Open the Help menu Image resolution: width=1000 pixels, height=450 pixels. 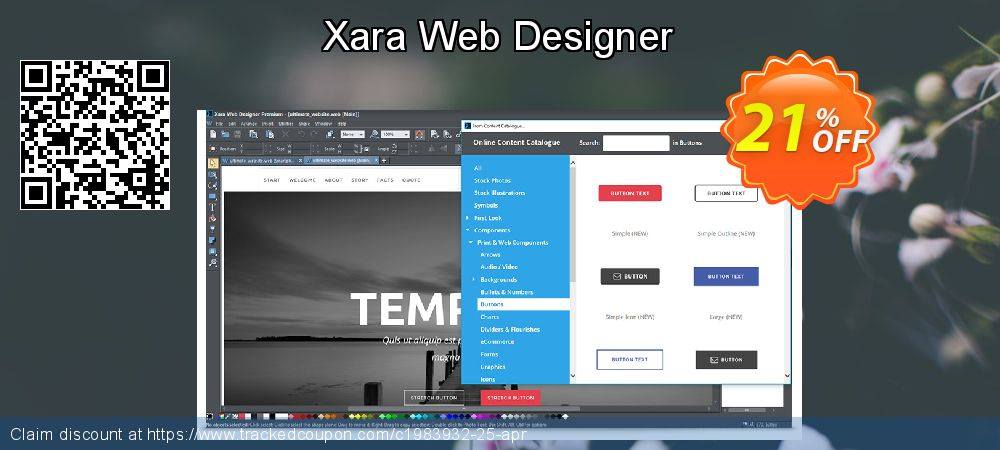342,124
